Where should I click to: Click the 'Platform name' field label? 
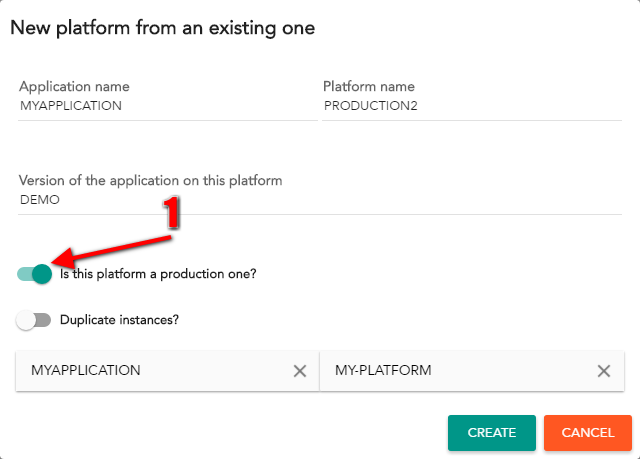tap(369, 86)
